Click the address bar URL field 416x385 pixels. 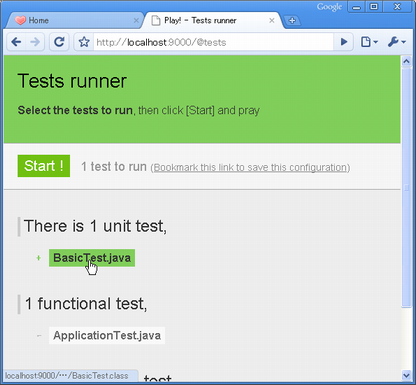tap(213, 42)
